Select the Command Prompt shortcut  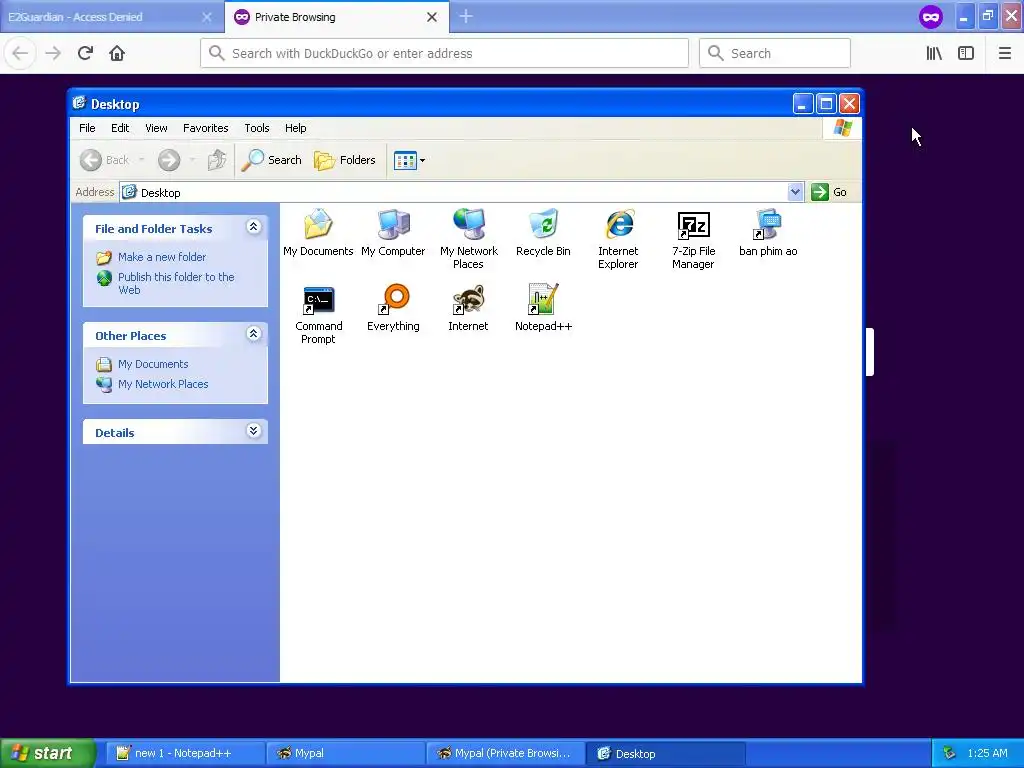pos(318,314)
